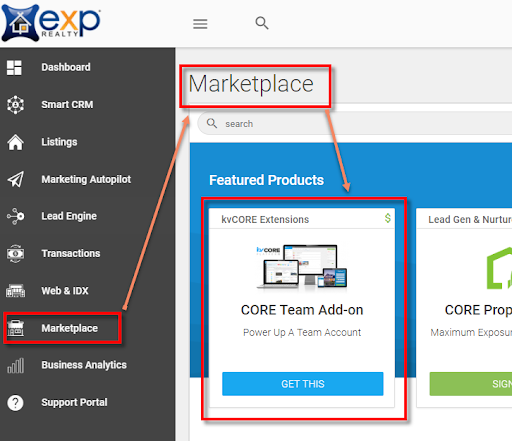The width and height of the screenshot is (512, 441).
Task: Click the Marketplace storefront icon
Action: pos(15,328)
